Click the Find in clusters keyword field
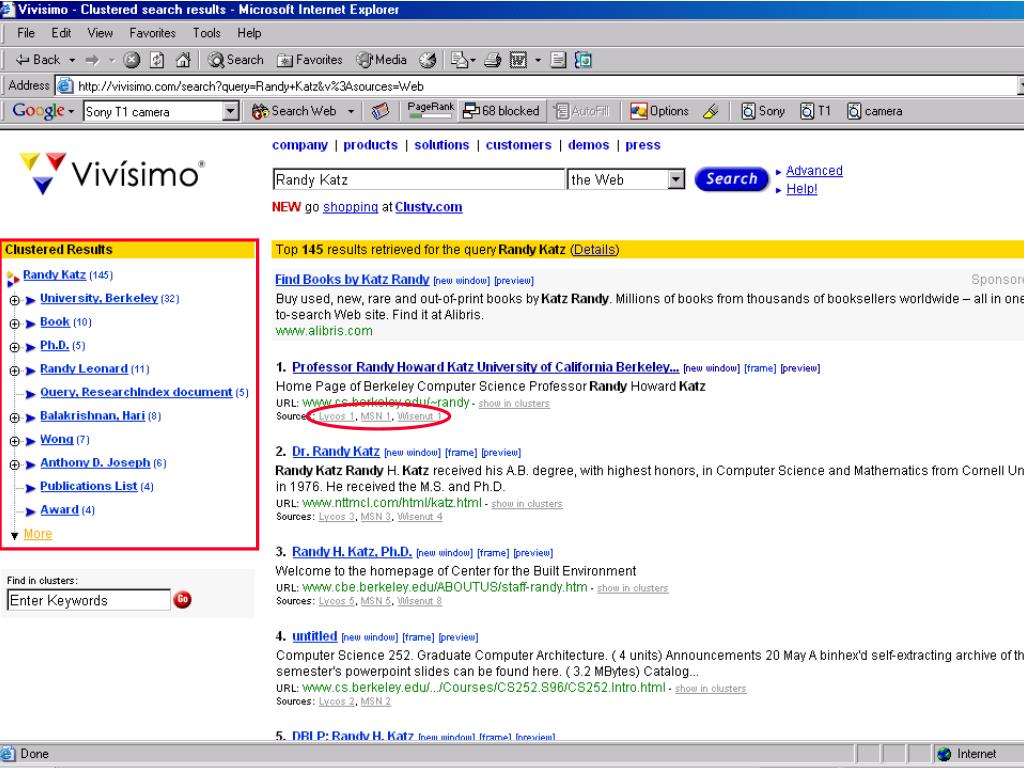1024x768 pixels. [89, 600]
